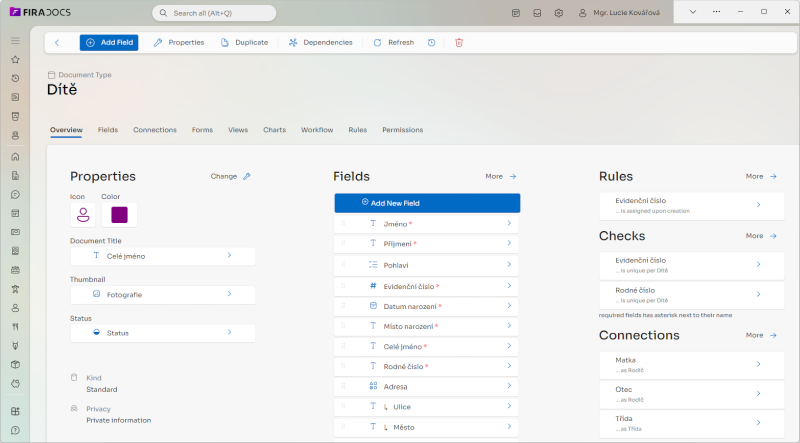This screenshot has width=800, height=443.
Task: Expand the Datum narození field row
Action: (426, 306)
